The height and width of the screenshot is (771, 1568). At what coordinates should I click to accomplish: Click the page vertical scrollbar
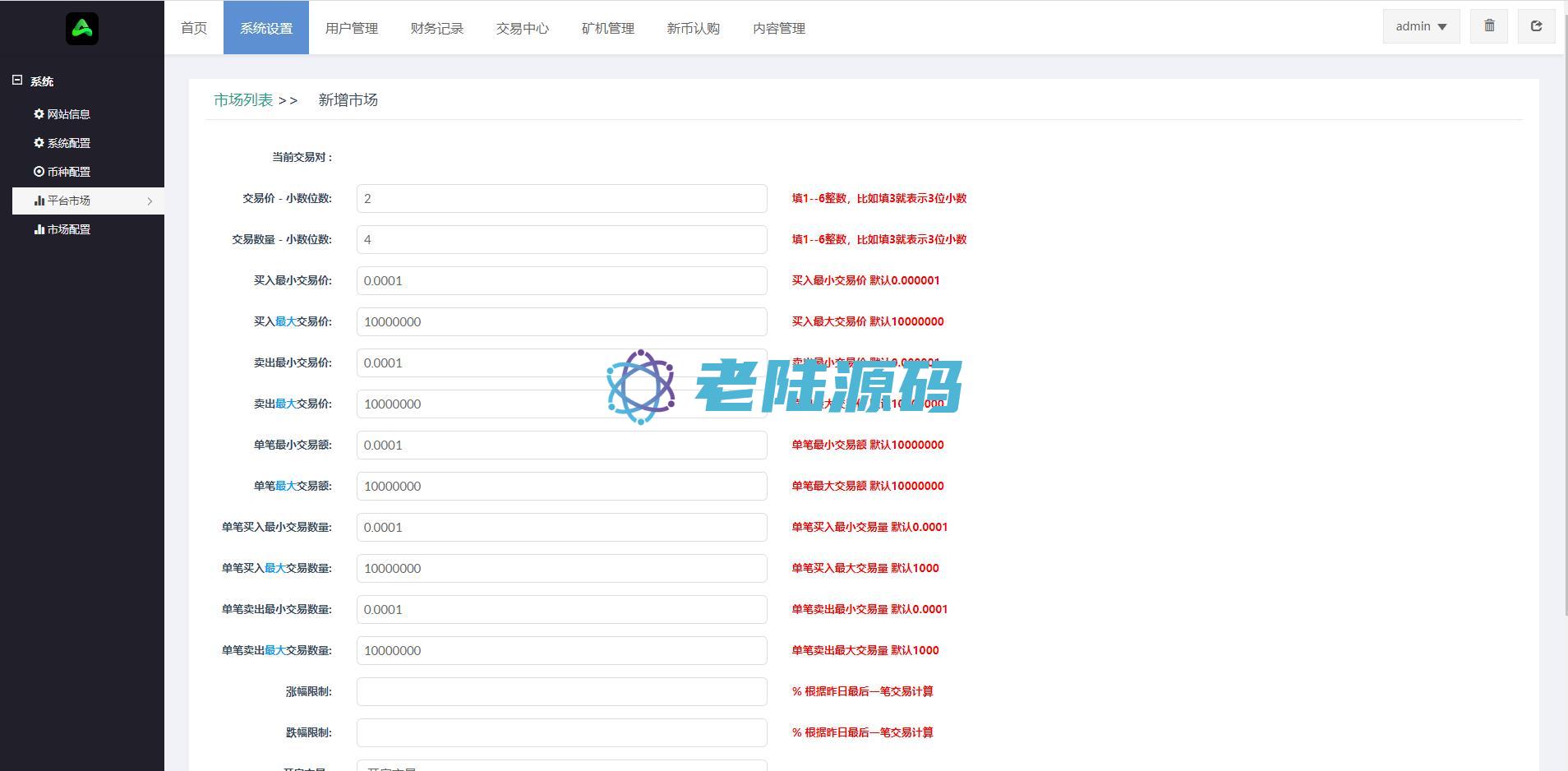1564,329
